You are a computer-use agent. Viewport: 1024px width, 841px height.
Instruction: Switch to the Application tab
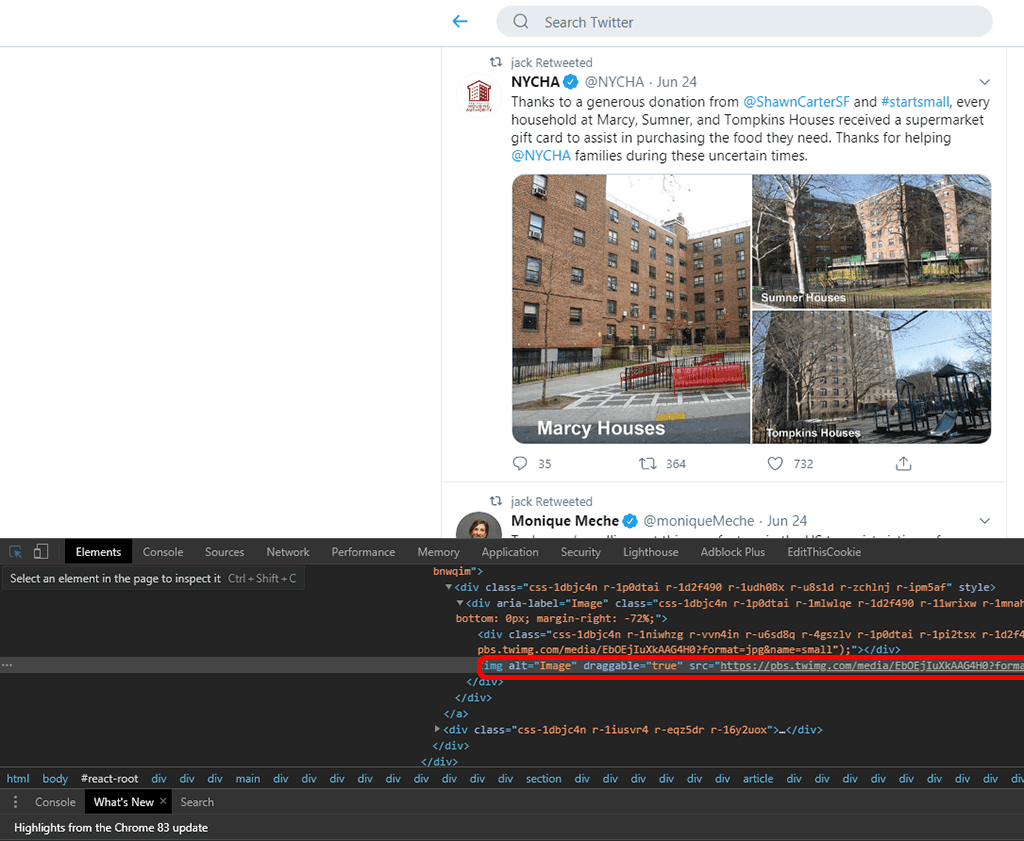coord(510,552)
